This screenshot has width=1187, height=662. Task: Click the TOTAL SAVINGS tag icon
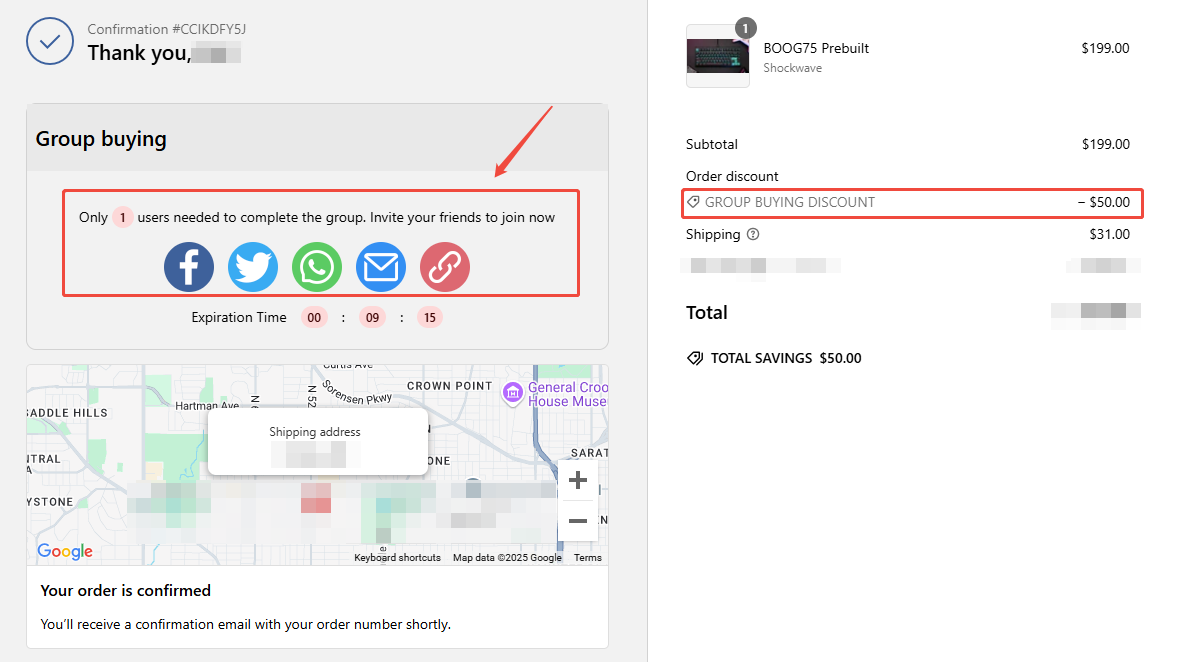point(695,358)
